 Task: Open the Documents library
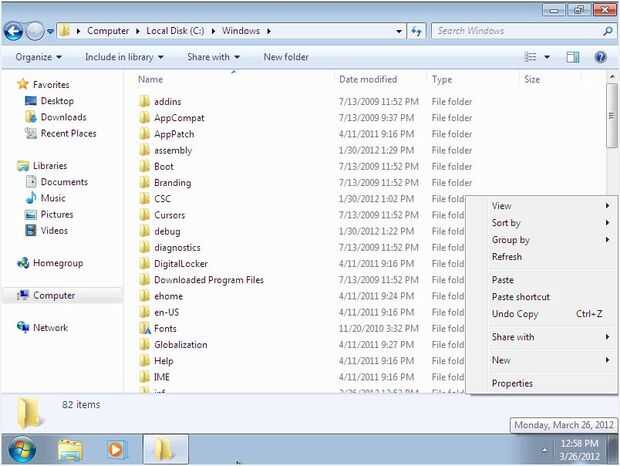(64, 182)
